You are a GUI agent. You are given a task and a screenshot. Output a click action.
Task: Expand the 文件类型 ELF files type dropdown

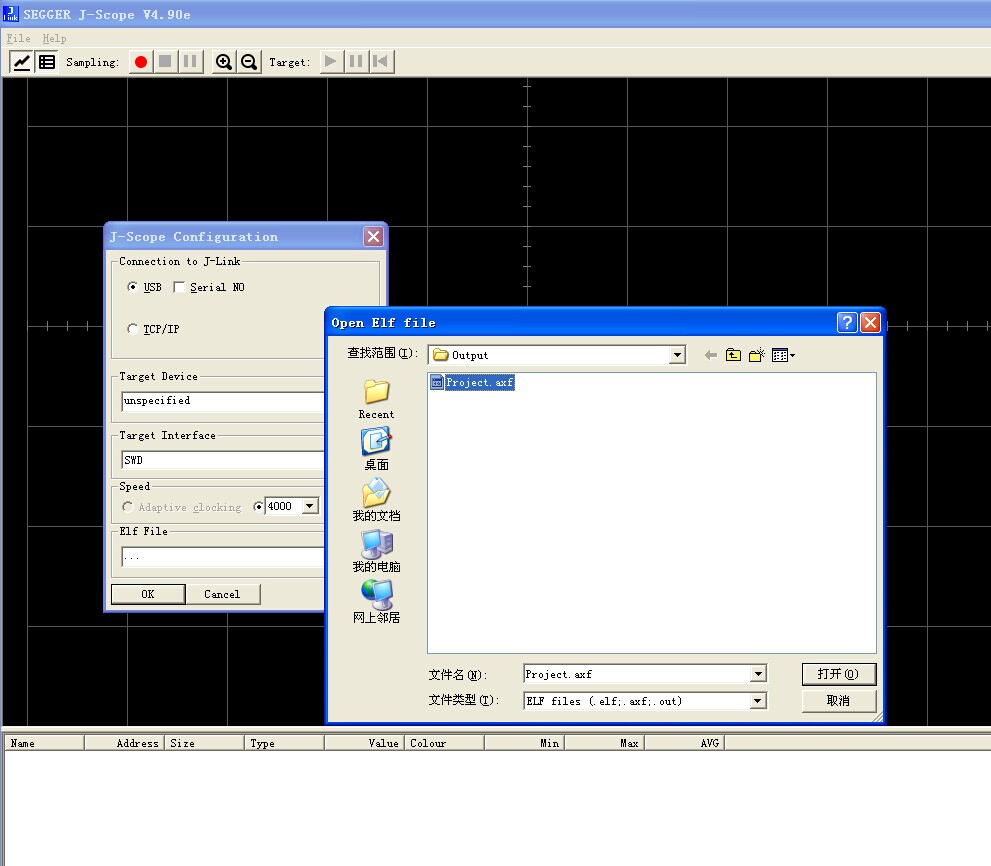coord(757,700)
